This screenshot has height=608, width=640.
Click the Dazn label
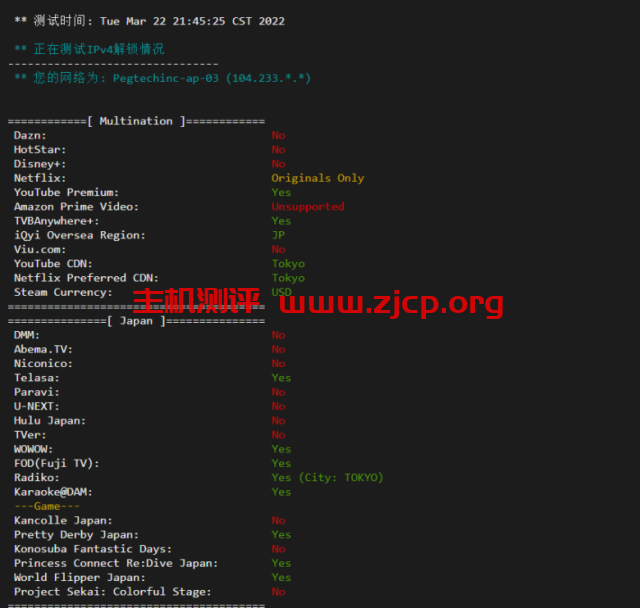[30, 135]
